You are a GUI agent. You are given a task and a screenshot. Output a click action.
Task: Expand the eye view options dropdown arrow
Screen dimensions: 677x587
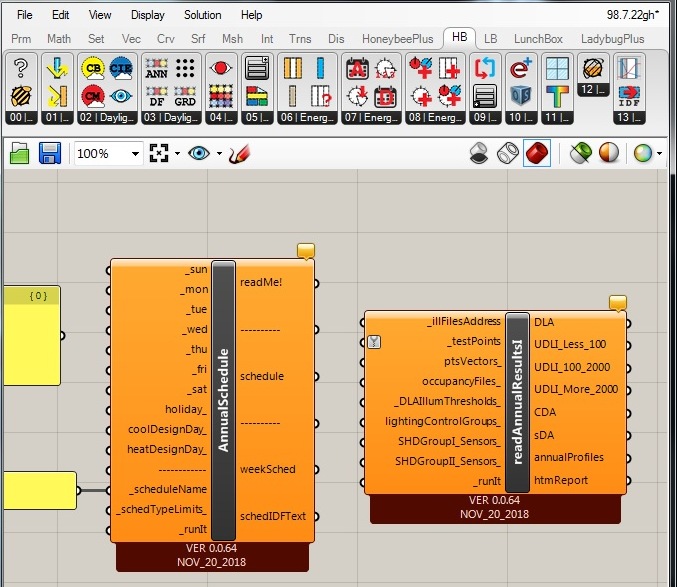(219, 153)
